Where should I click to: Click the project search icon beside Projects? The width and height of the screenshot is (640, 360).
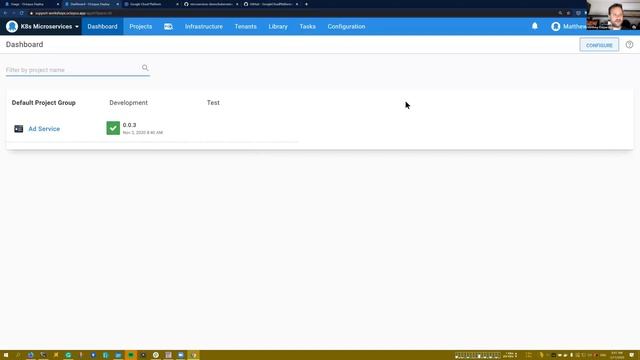pyautogui.click(x=168, y=27)
